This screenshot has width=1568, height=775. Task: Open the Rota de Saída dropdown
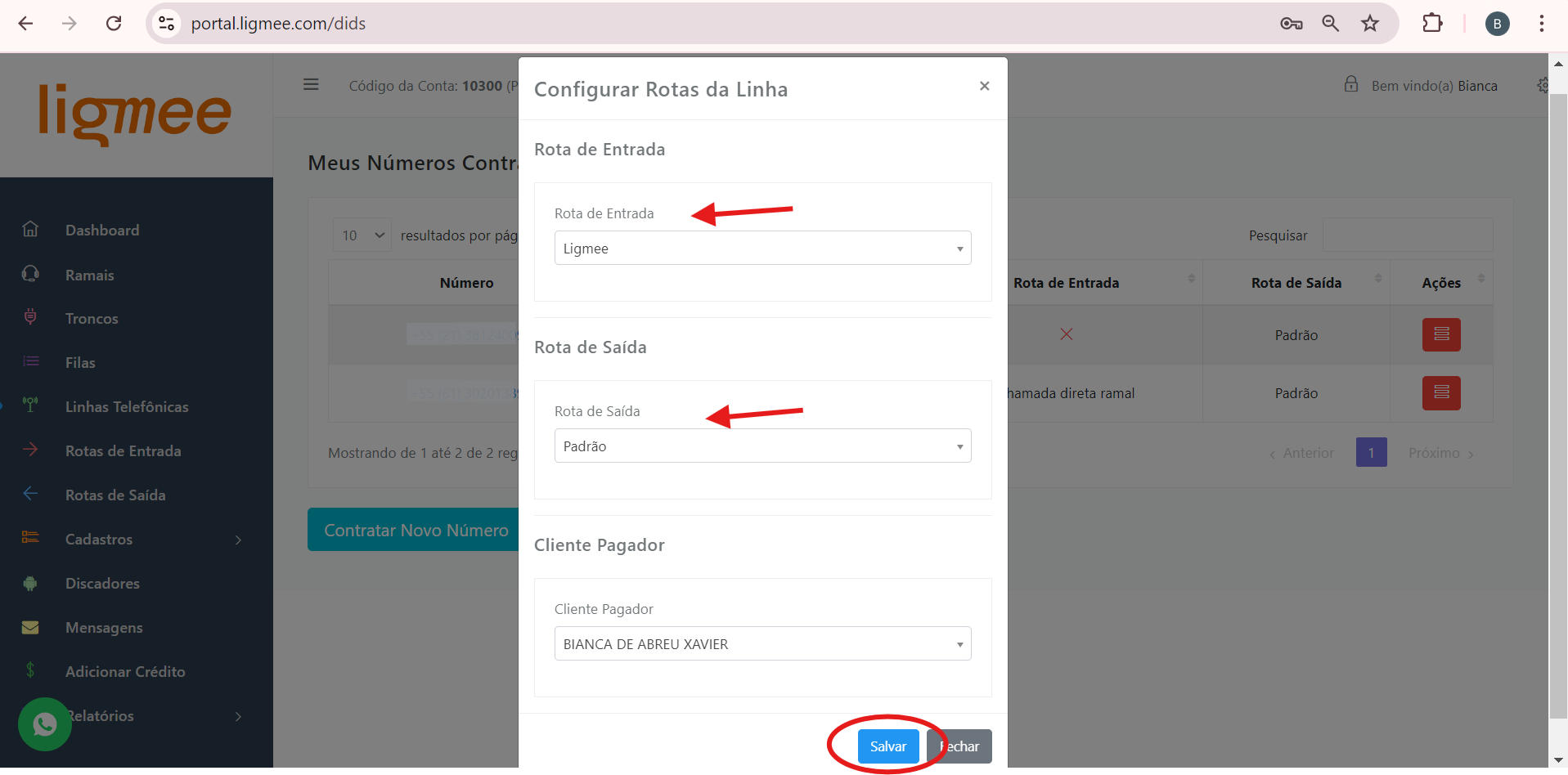762,446
